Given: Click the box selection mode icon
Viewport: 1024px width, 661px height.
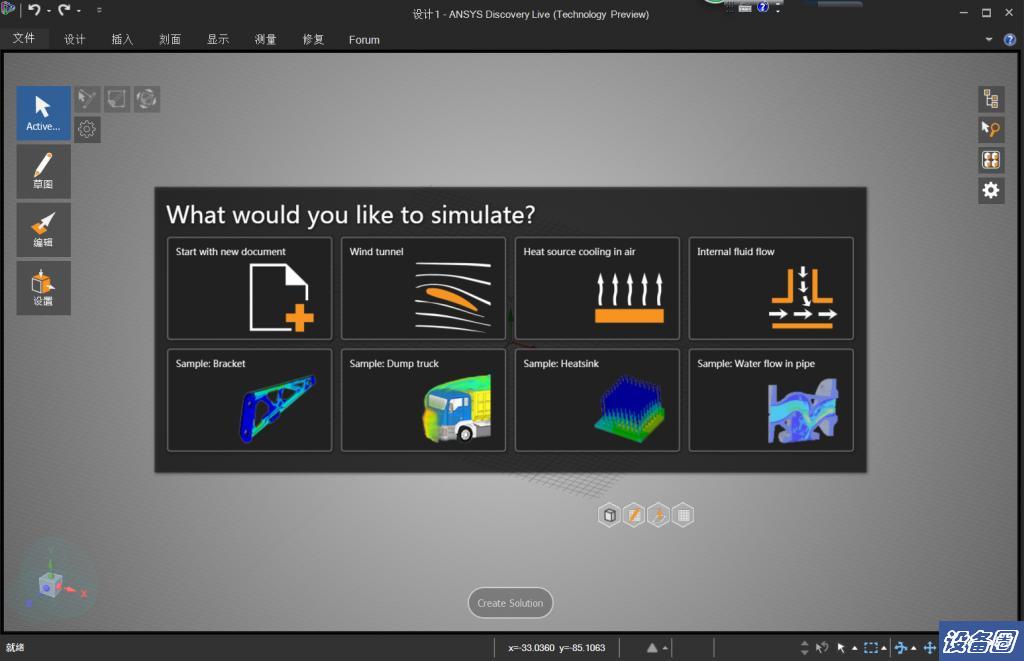Looking at the screenshot, I should tap(117, 99).
